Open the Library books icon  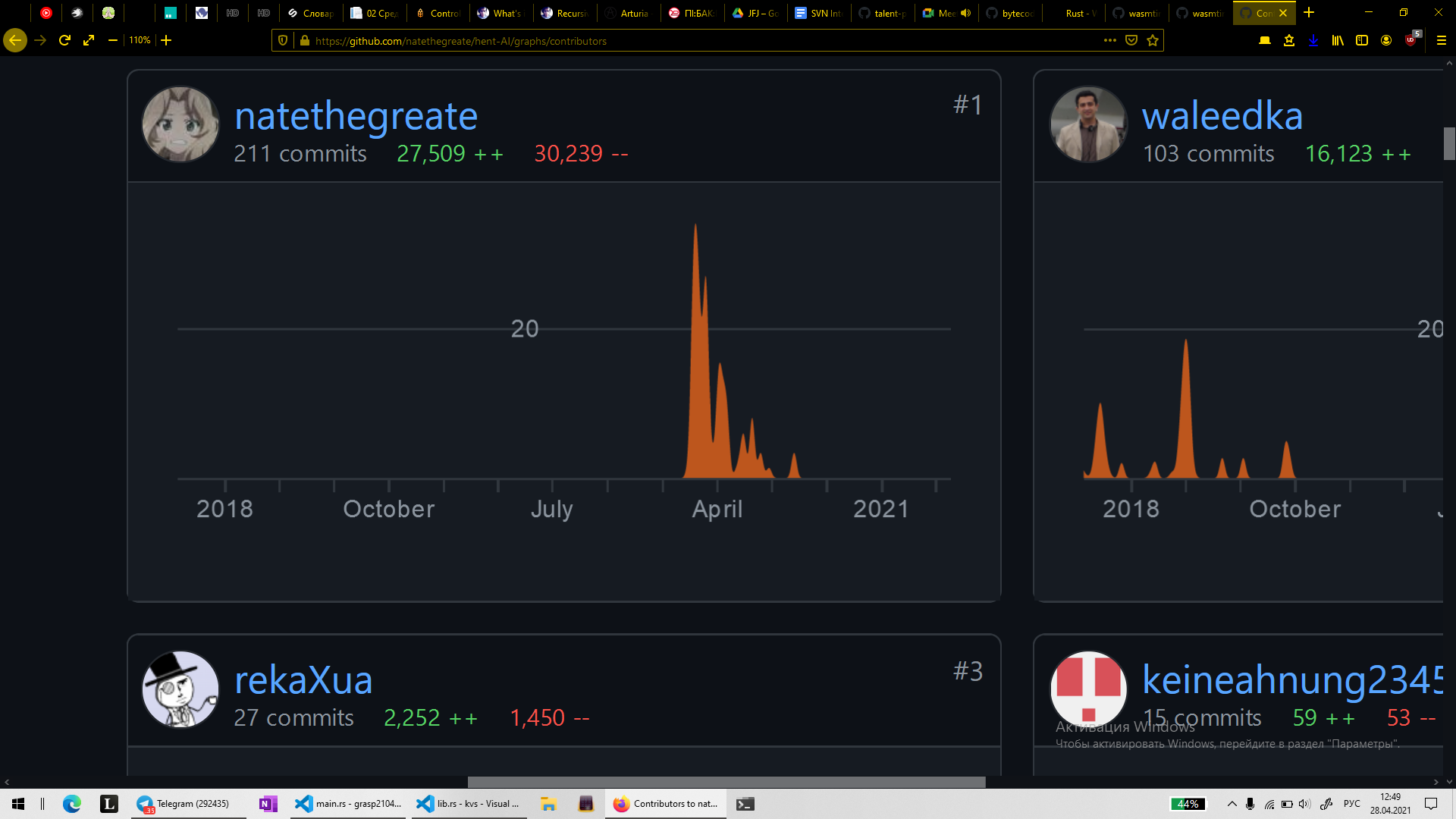coord(1338,41)
